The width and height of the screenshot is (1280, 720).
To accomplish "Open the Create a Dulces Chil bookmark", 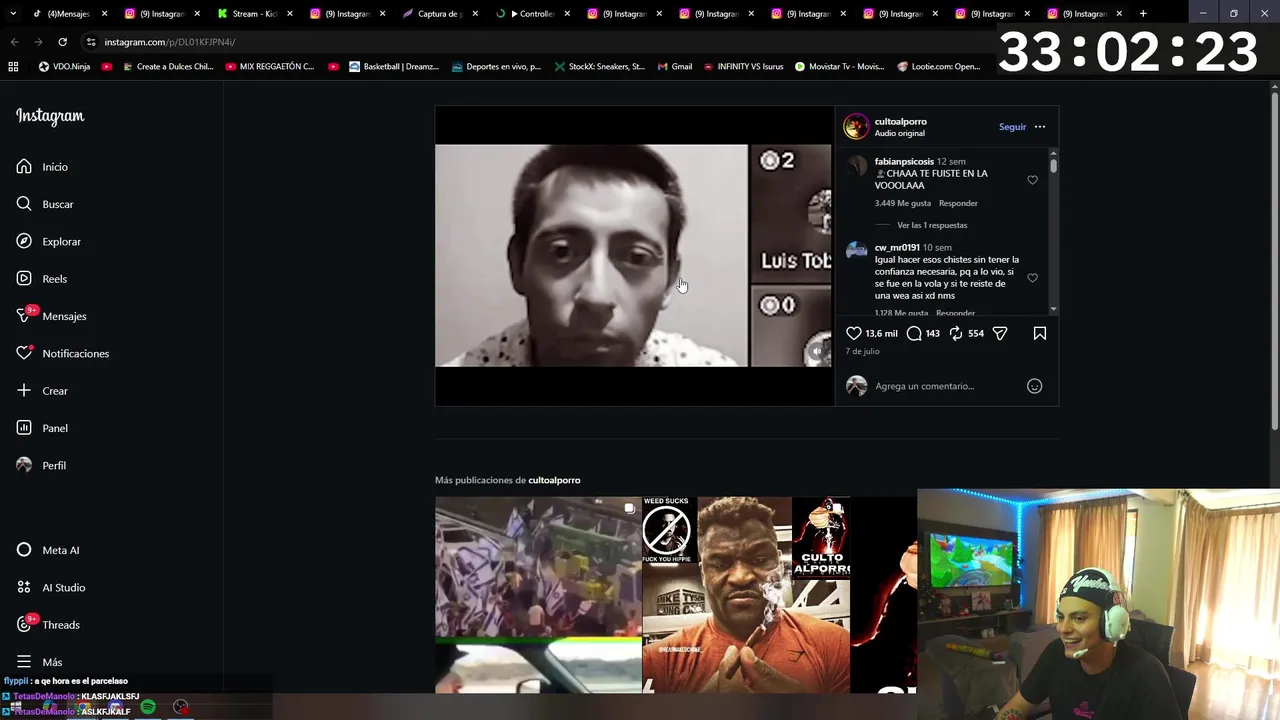I will tap(167, 67).
